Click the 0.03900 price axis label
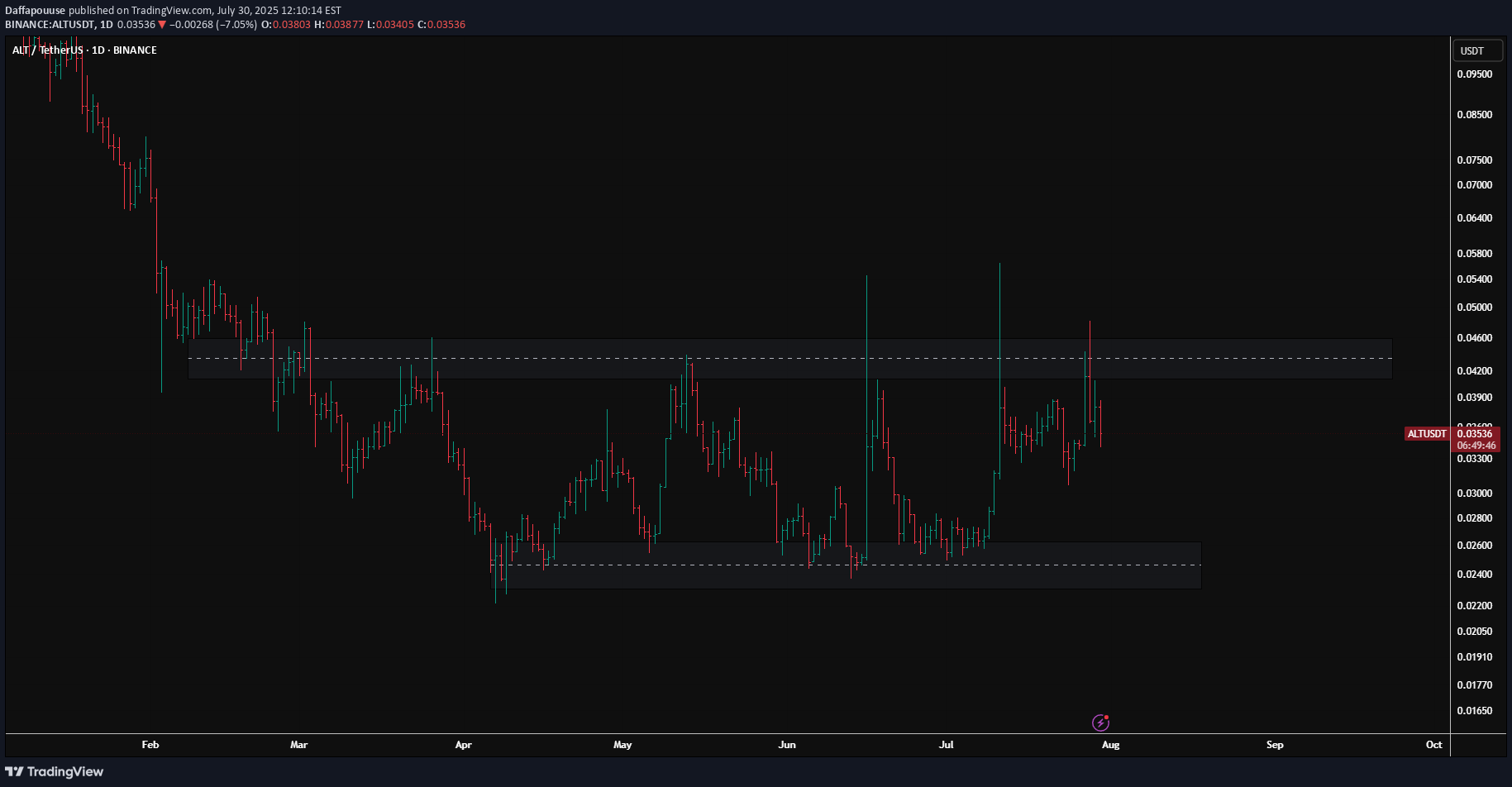 point(1475,398)
